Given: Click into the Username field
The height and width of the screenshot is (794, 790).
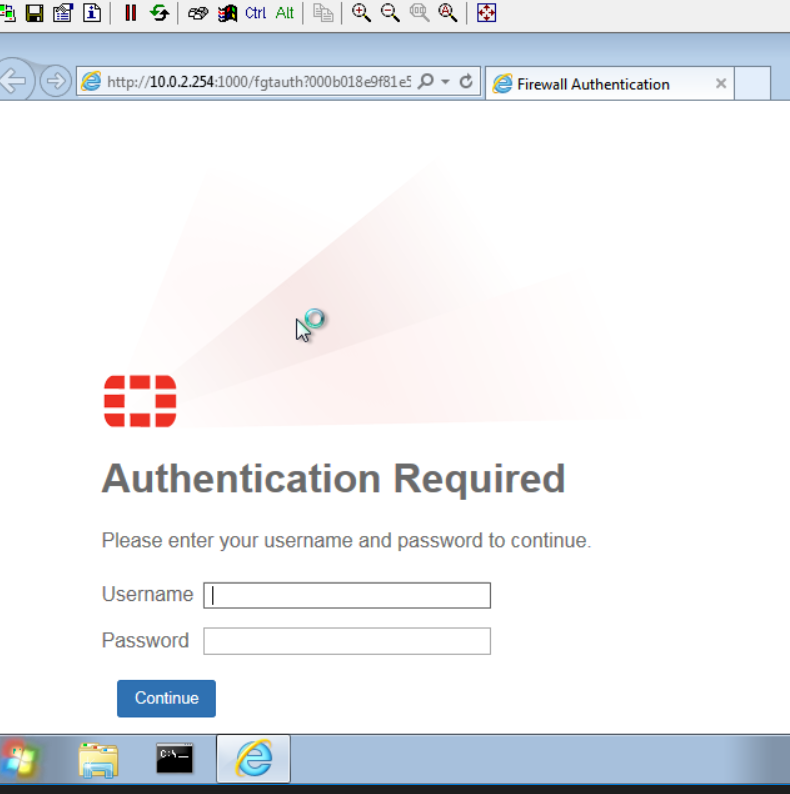Looking at the screenshot, I should pos(347,595).
